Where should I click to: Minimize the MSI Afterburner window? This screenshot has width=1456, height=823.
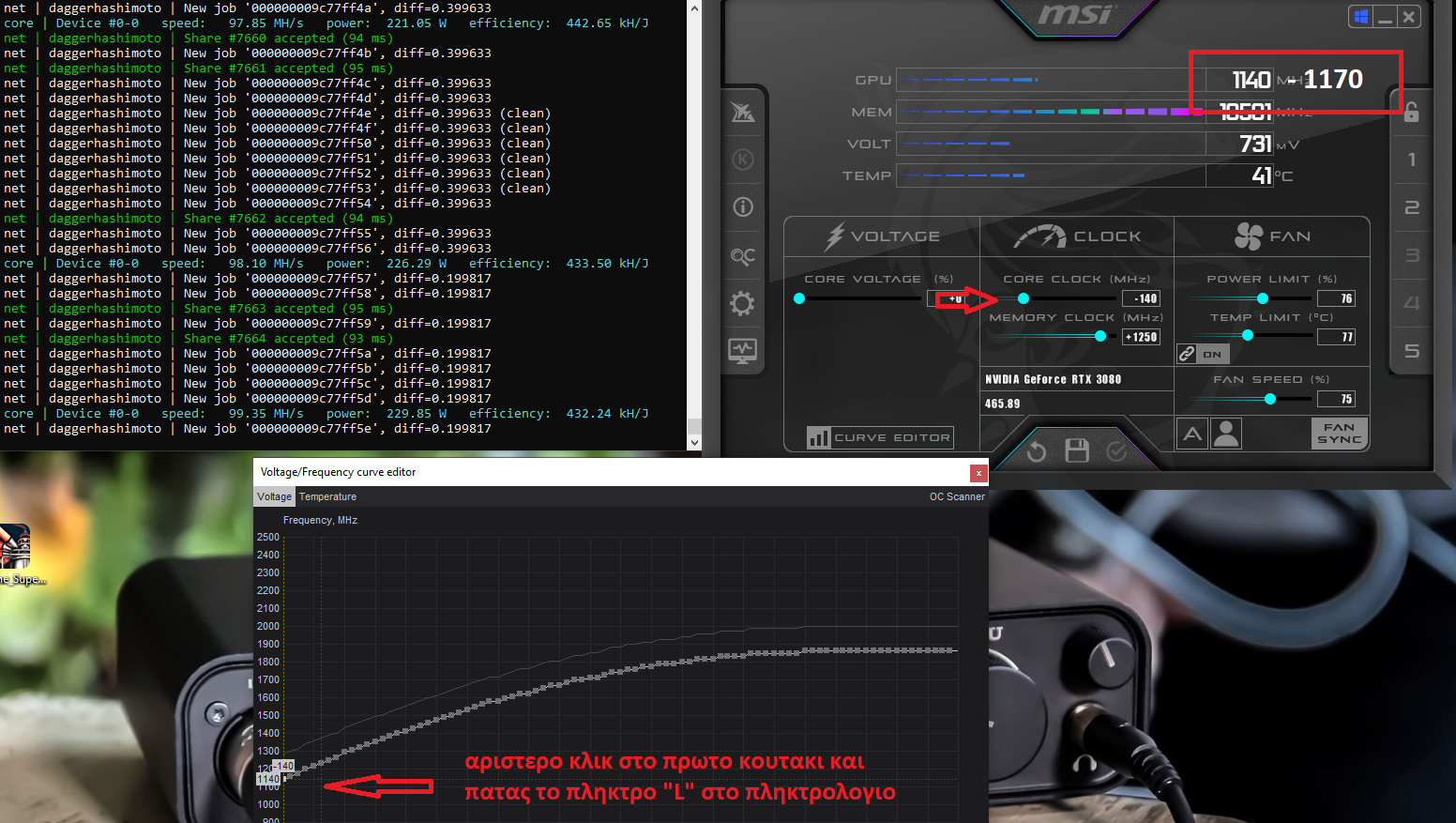(x=1385, y=16)
